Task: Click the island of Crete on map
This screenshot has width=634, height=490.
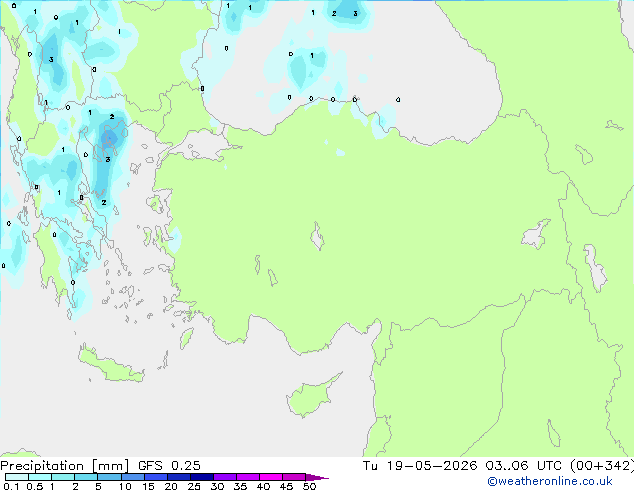Action: (x=110, y=365)
